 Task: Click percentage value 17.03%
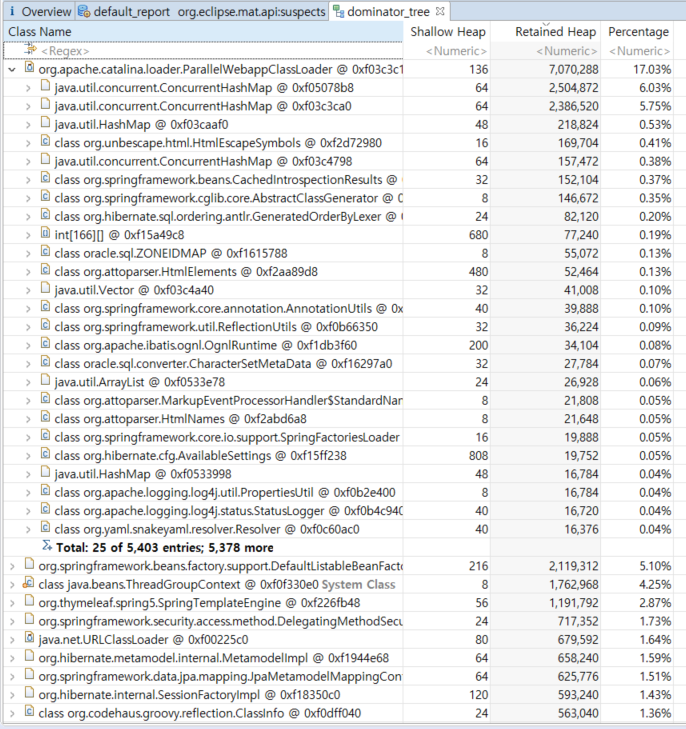click(652, 70)
